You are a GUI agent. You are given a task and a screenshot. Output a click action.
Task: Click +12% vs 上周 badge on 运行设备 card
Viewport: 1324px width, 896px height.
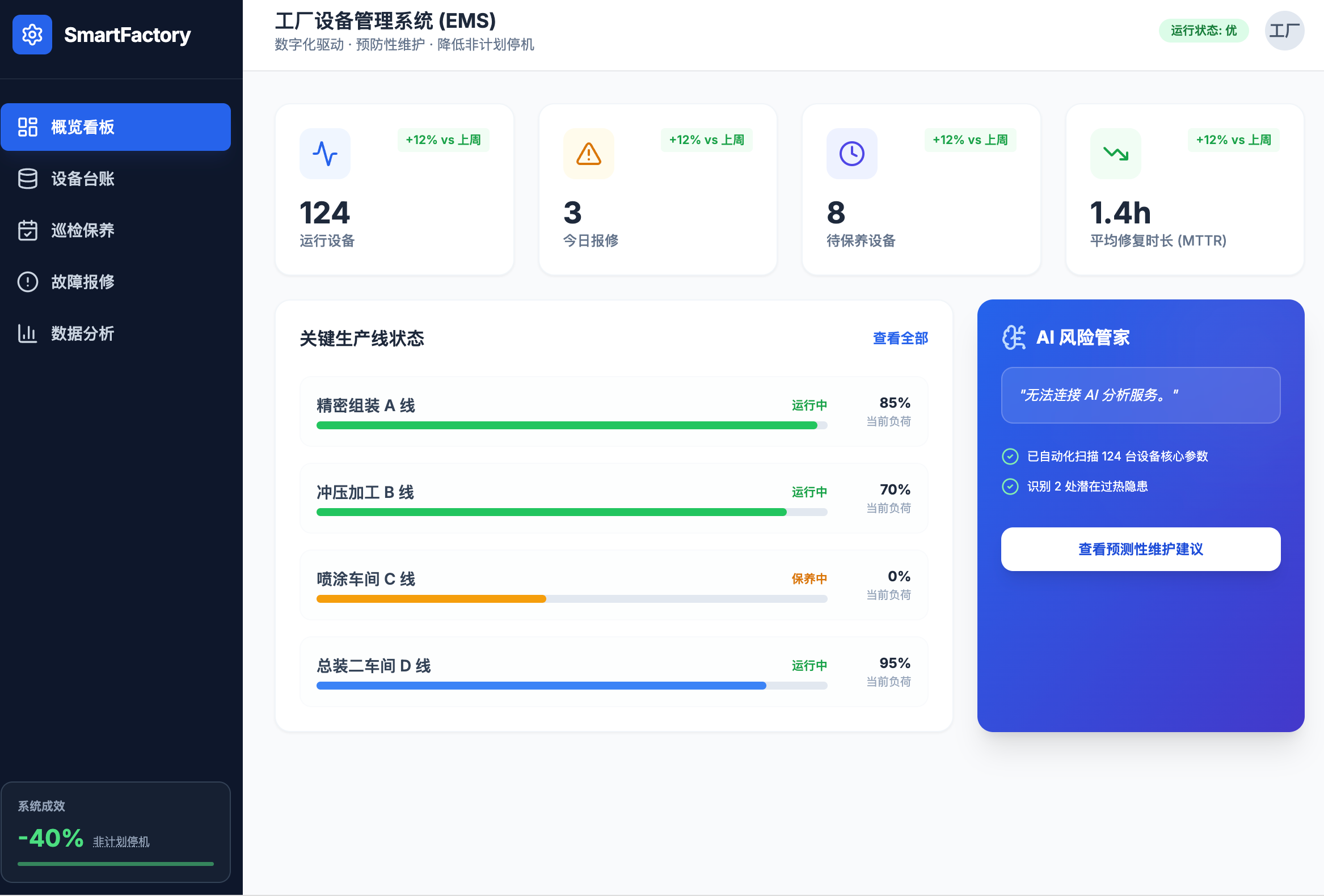click(x=443, y=140)
